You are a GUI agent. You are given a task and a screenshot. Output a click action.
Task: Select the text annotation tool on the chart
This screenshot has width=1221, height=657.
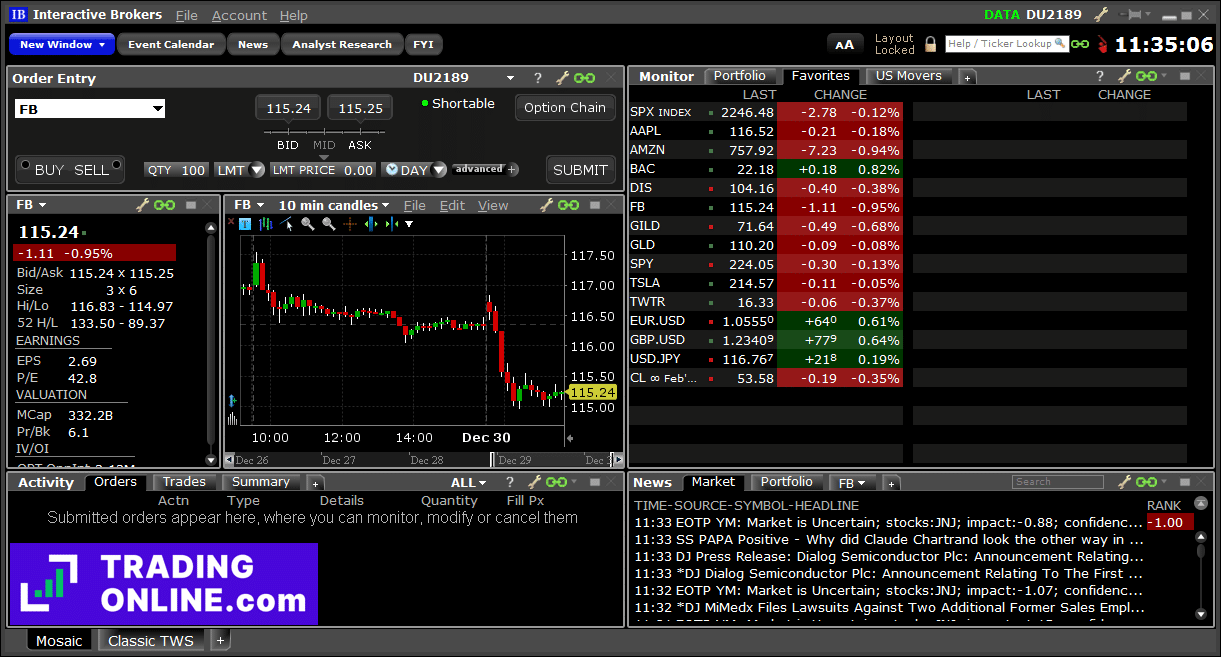tap(245, 223)
